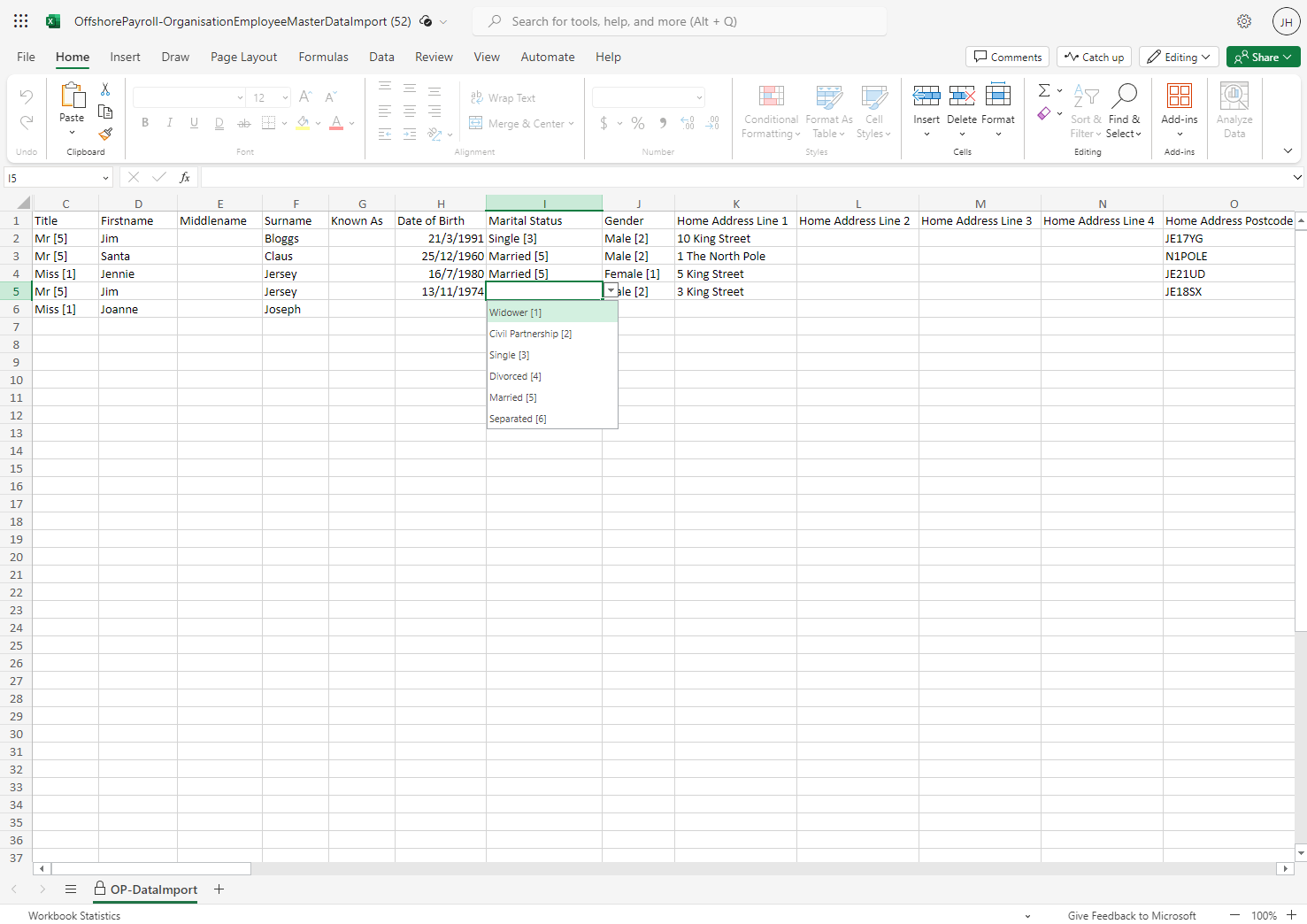Click the Catch up button
Screen dimensions: 1307x924
coord(1094,57)
